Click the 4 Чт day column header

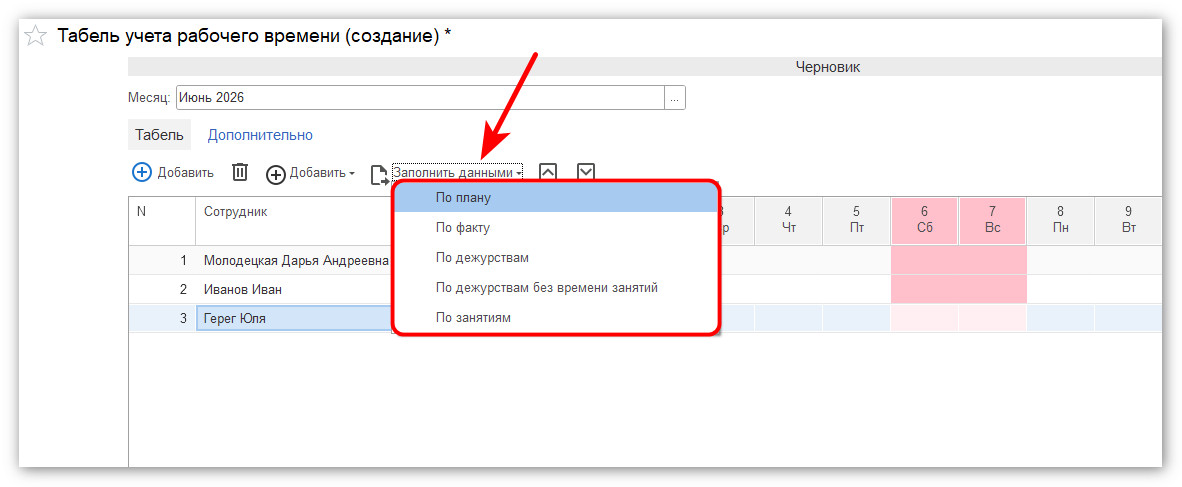(x=789, y=220)
